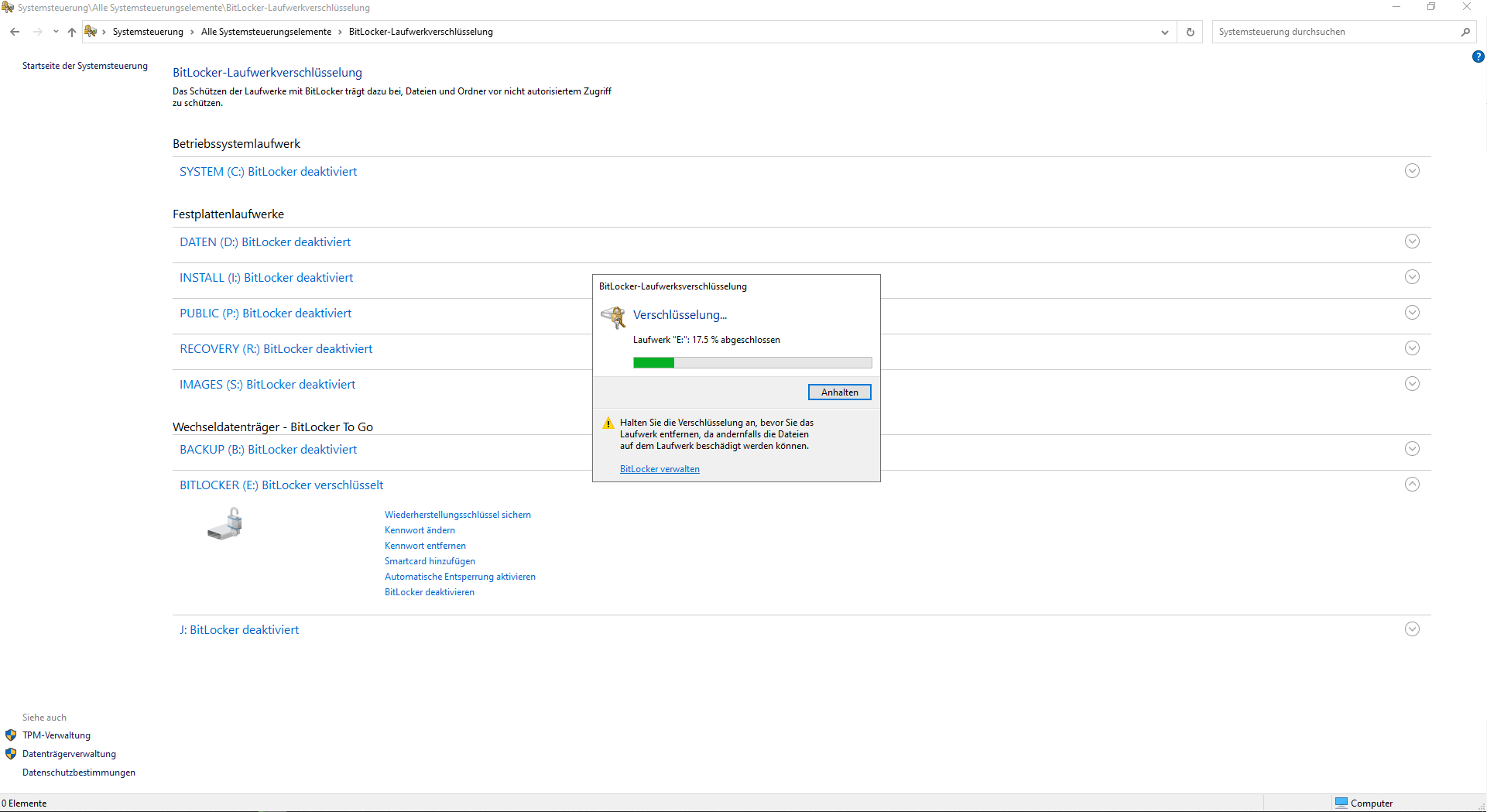Open BitLocker verwalten link in dialog

tap(660, 469)
